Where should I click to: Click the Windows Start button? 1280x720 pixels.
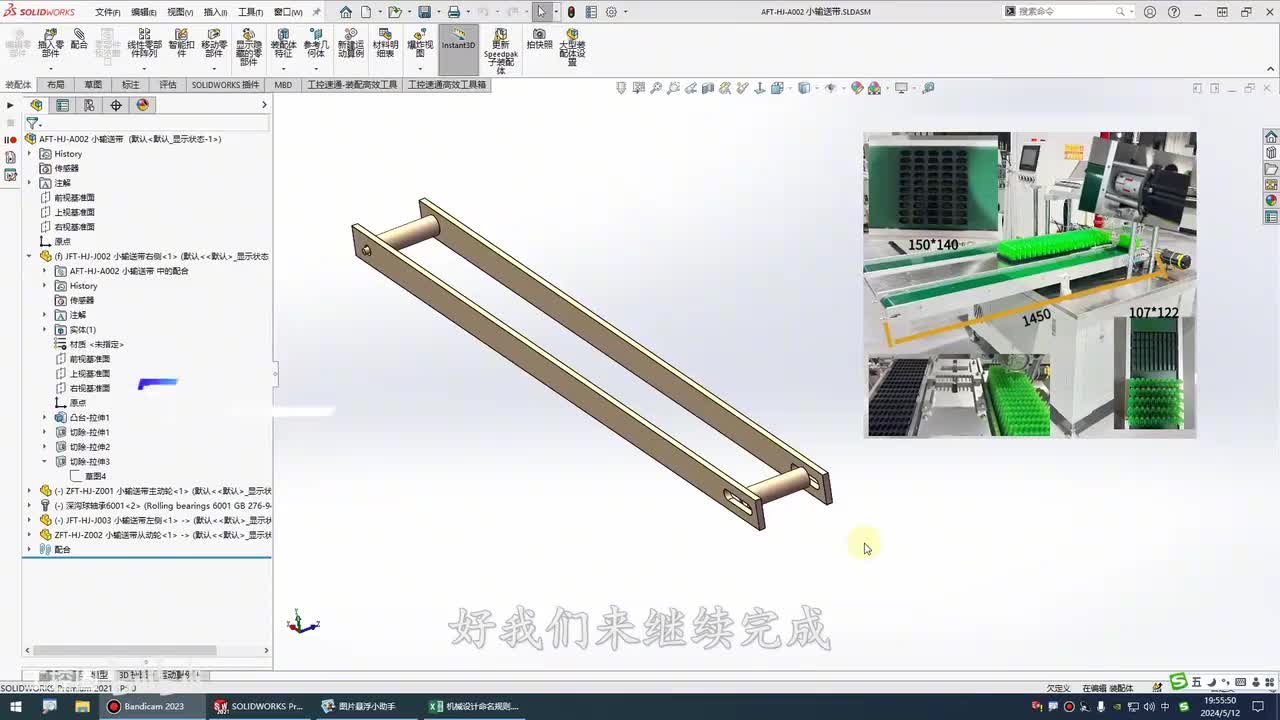tap(17, 706)
